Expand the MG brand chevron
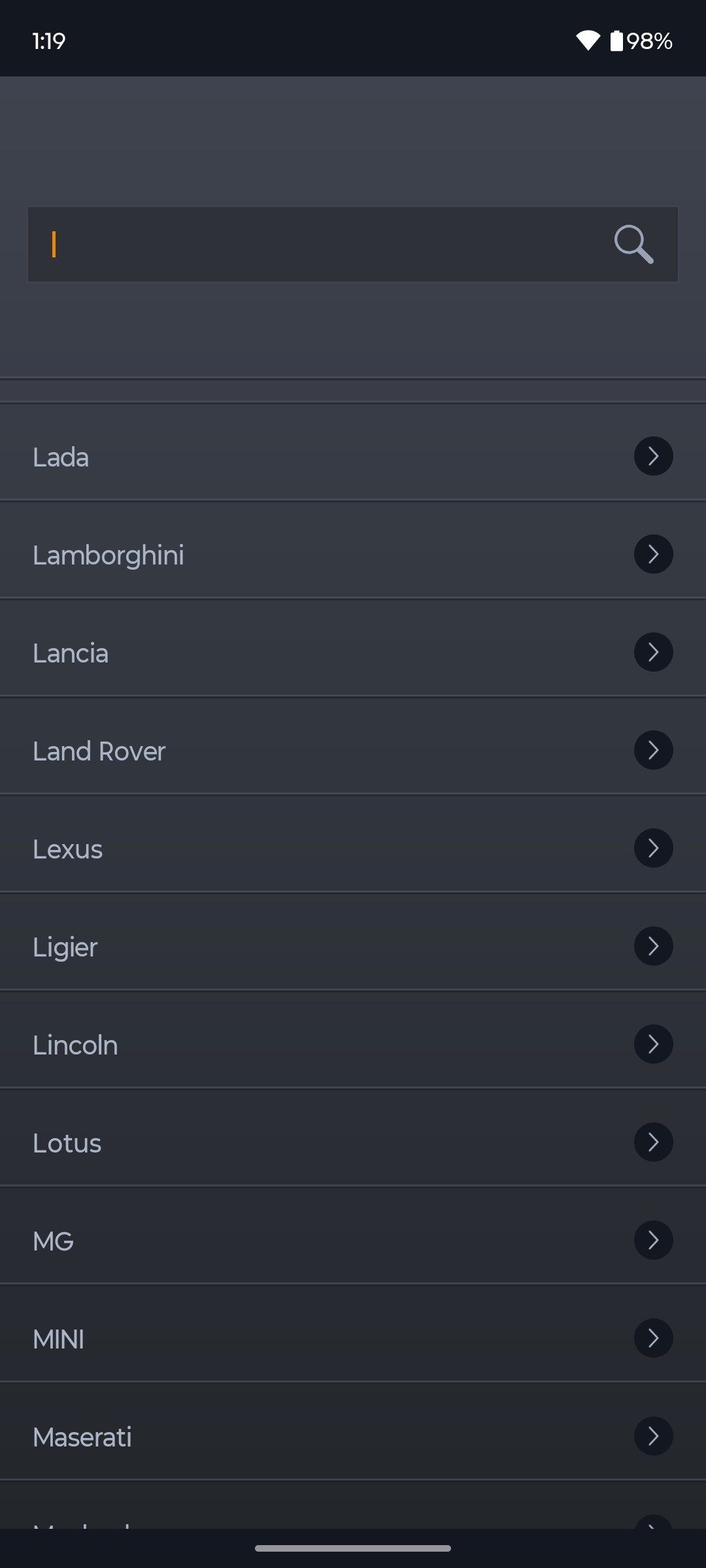This screenshot has width=706, height=1568. (x=653, y=1240)
